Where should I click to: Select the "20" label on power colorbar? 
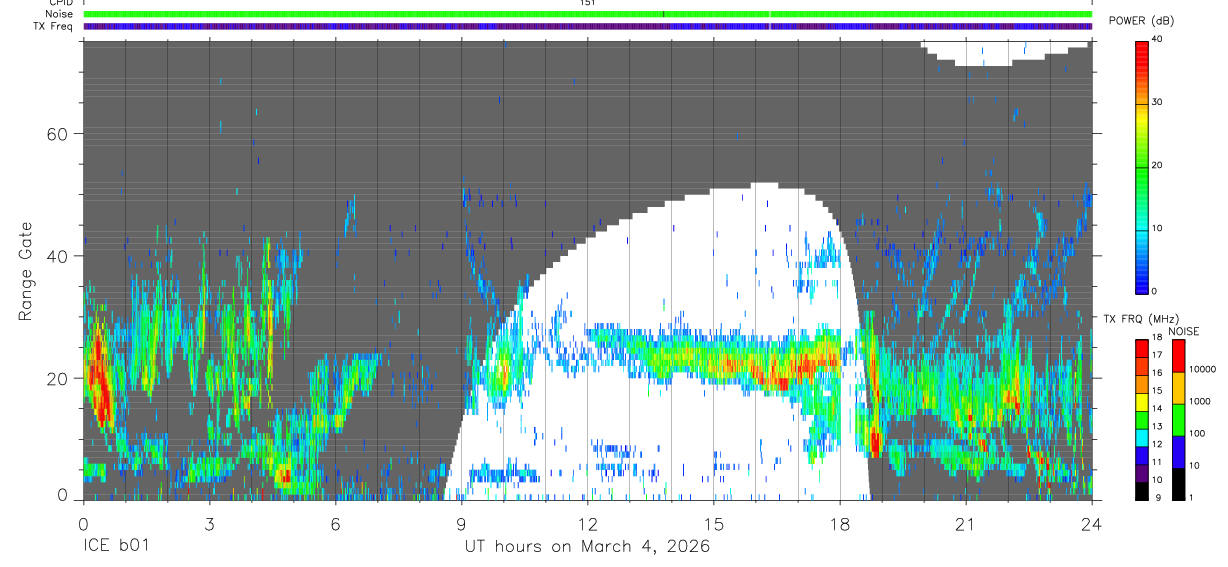(1158, 165)
